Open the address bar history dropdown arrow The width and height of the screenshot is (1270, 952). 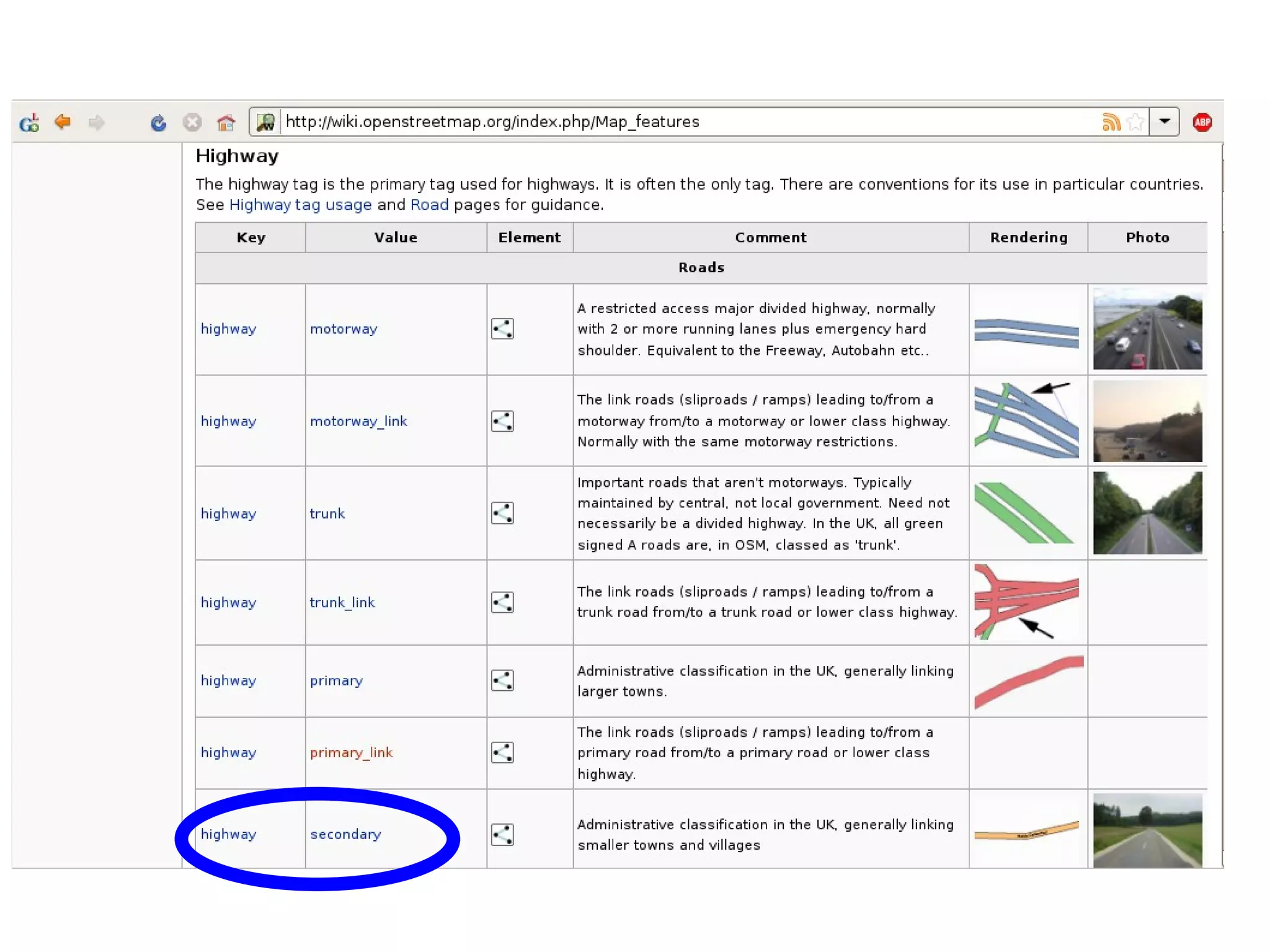[1165, 122]
